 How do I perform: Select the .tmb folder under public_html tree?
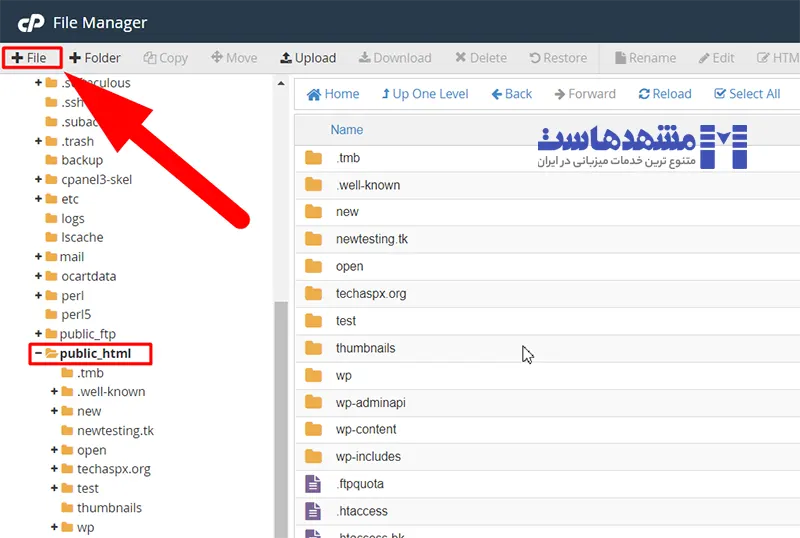click(90, 373)
